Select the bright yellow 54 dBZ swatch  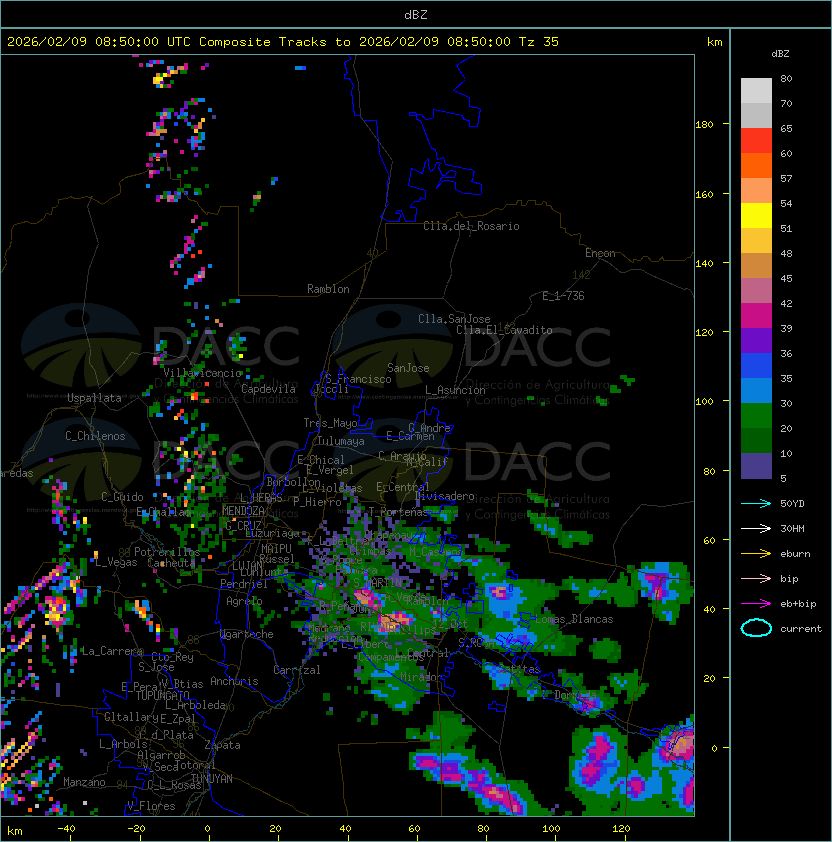pos(756,216)
